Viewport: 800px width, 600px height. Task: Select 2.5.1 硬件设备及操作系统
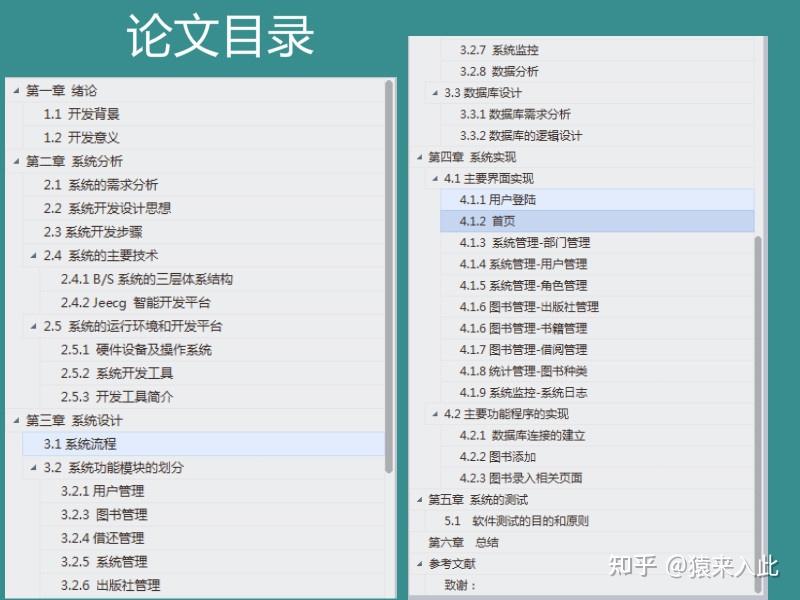pyautogui.click(x=136, y=349)
